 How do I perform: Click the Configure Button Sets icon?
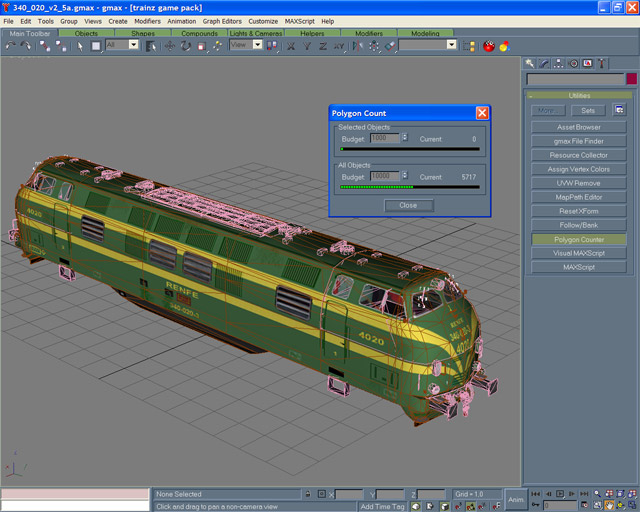pyautogui.click(x=620, y=110)
